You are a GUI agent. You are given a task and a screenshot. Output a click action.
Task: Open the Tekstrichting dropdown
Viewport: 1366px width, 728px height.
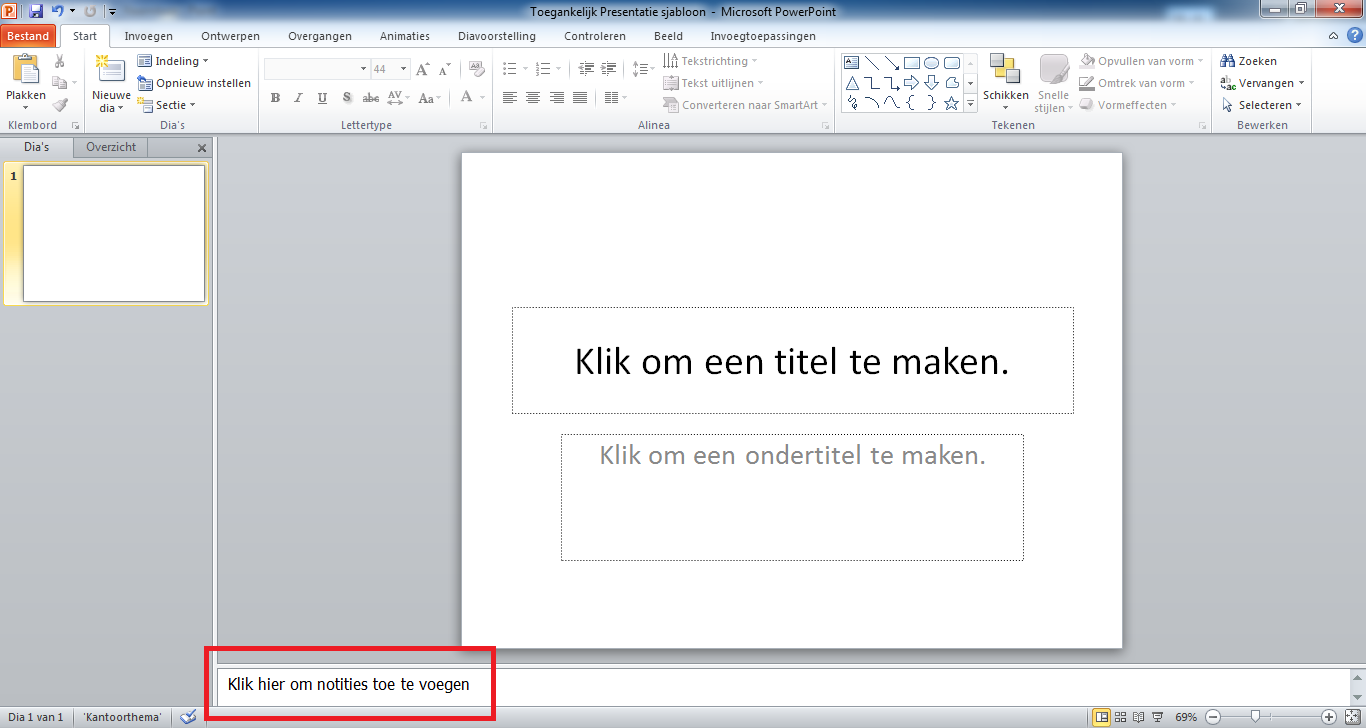[x=710, y=61]
